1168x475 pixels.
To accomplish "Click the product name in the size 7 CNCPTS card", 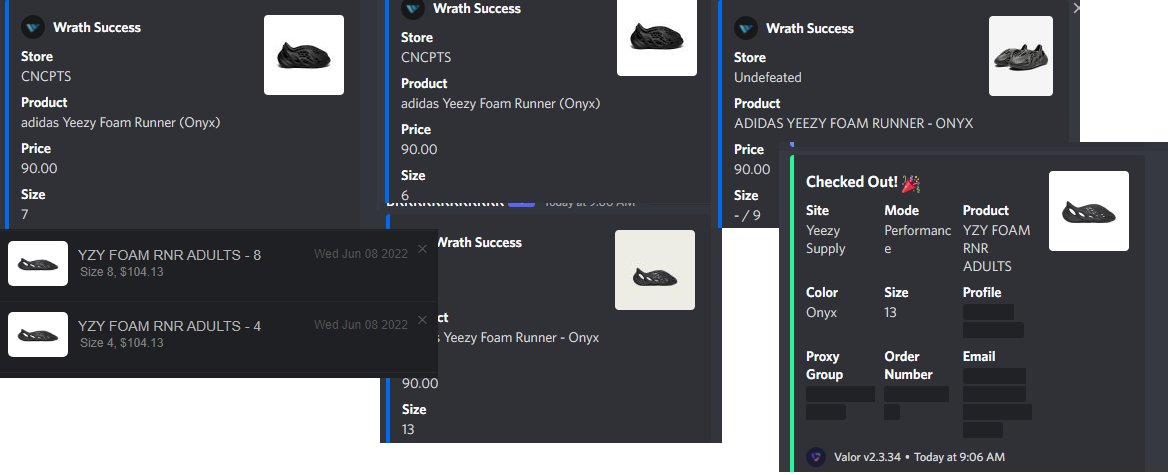I will (x=121, y=122).
